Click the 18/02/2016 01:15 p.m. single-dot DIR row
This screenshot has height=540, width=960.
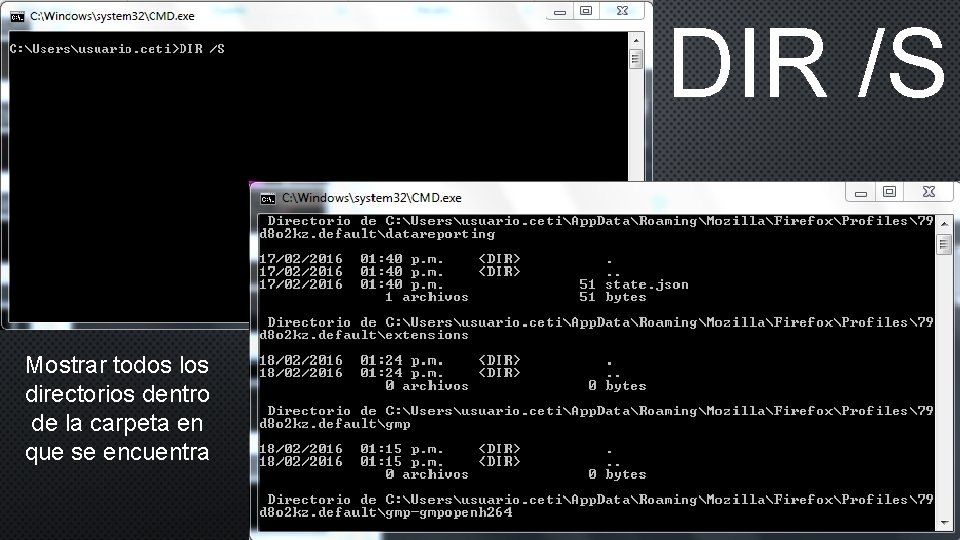(x=436, y=449)
